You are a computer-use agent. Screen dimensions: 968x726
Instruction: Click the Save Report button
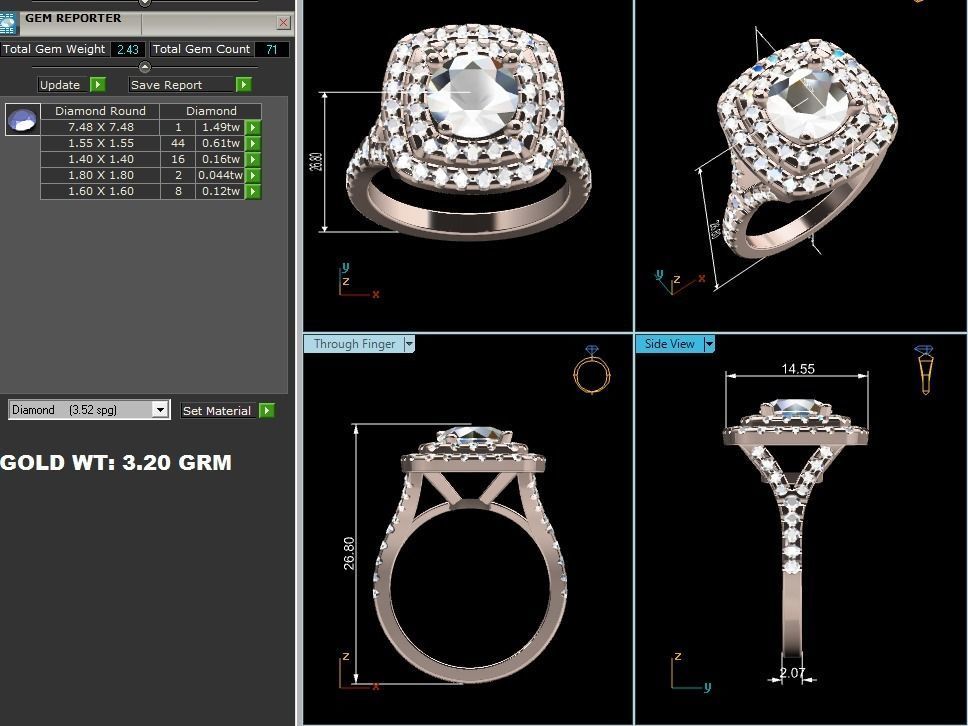point(183,85)
